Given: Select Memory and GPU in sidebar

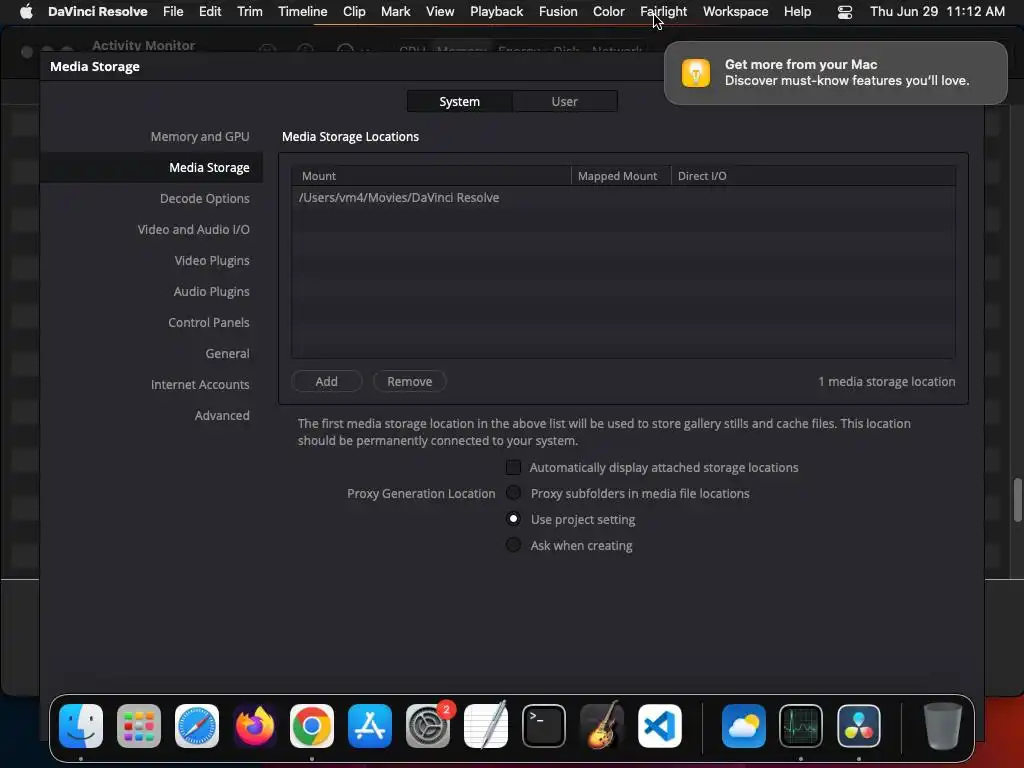Looking at the screenshot, I should pos(200,136).
